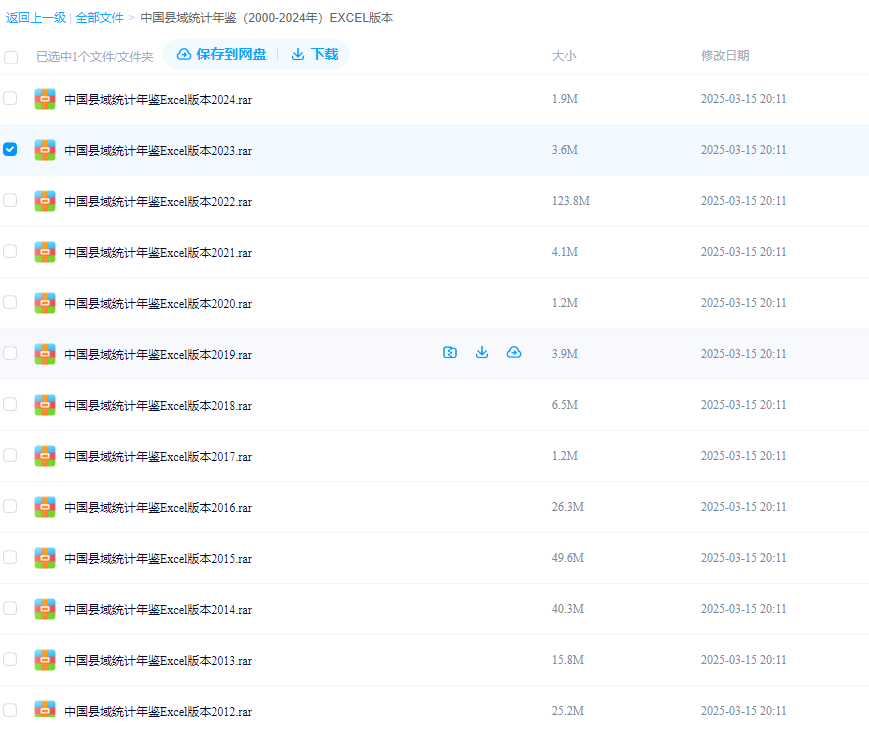869x730 pixels.
Task: Click the save-to-cloud icon on the 2019.rar row
Action: (x=514, y=353)
